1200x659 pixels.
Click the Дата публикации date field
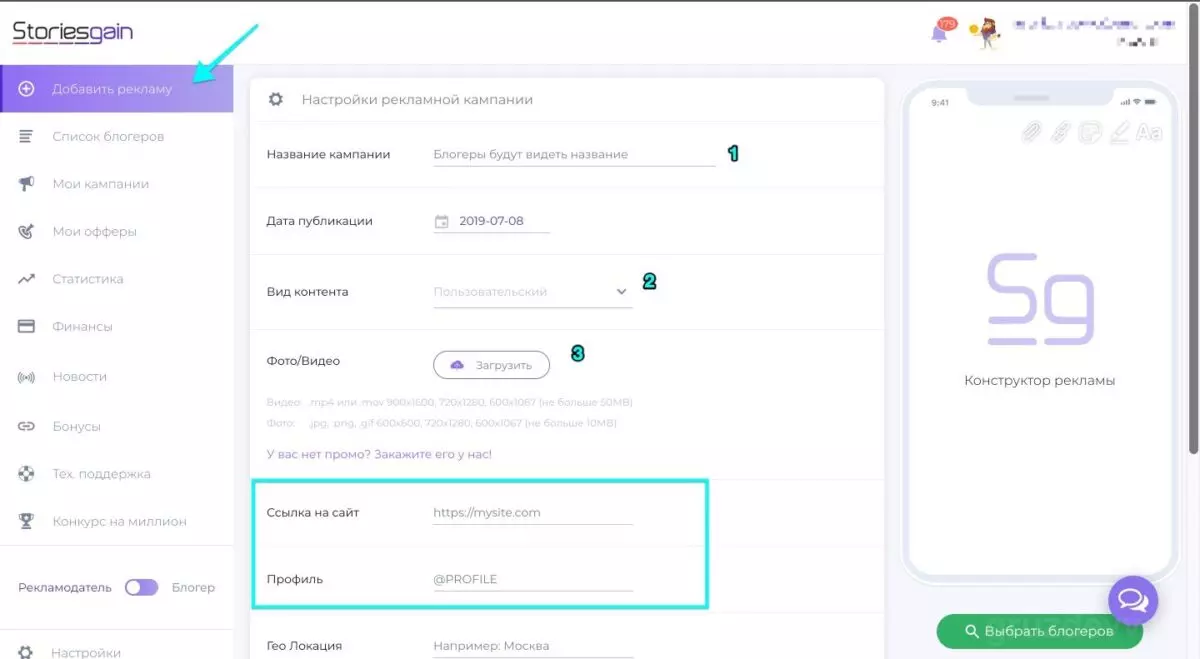[492, 221]
